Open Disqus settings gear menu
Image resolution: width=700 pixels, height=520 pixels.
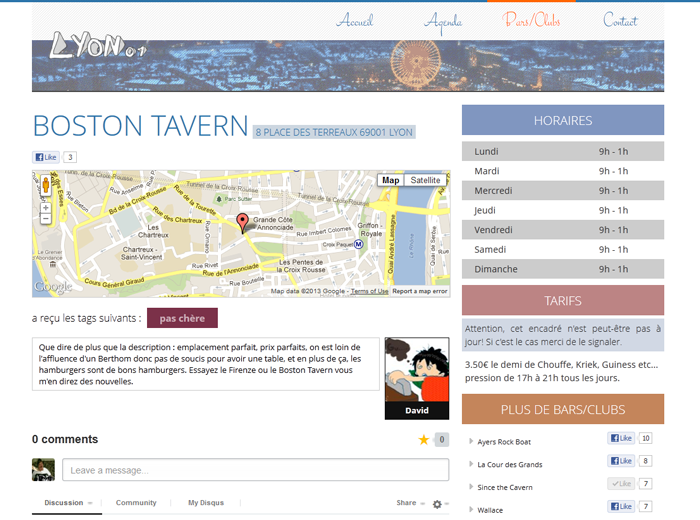[439, 503]
